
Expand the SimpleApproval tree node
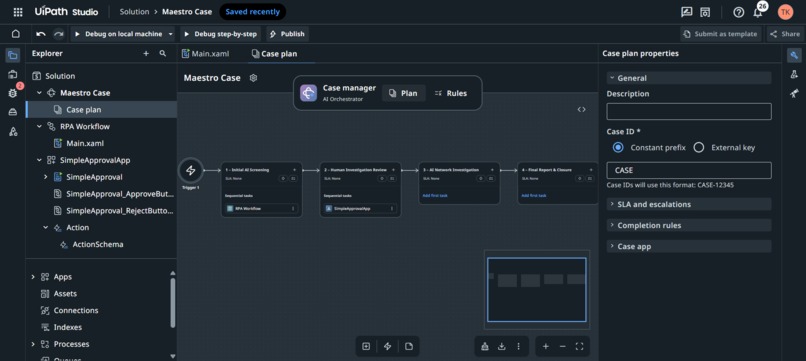click(46, 177)
